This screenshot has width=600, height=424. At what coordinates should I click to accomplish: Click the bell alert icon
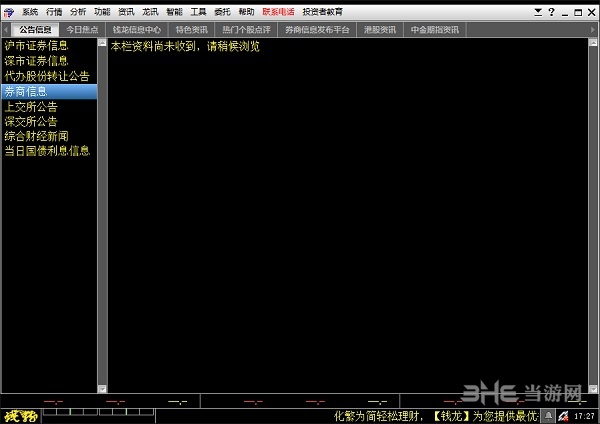548,416
